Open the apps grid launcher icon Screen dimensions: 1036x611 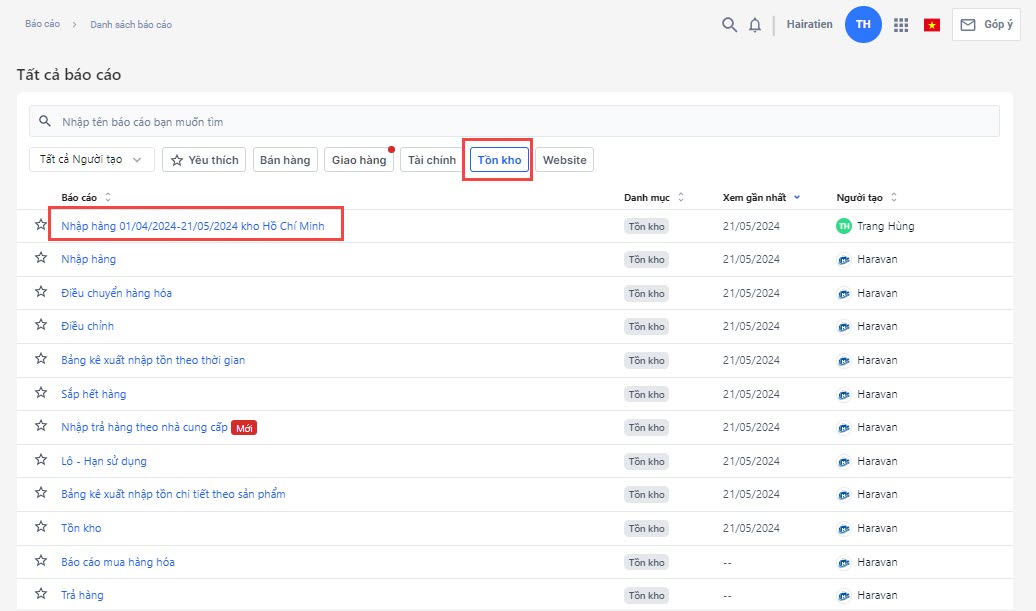pyautogui.click(x=901, y=25)
